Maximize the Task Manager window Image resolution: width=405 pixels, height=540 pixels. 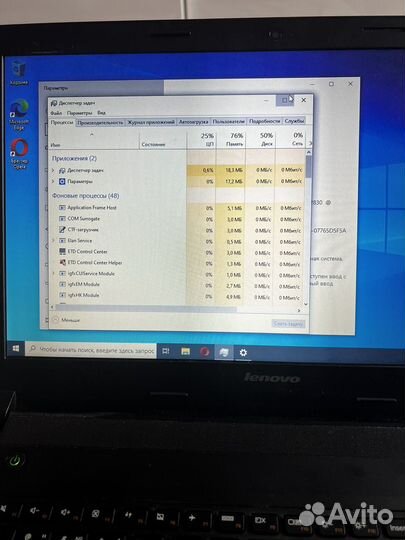pyautogui.click(x=285, y=100)
